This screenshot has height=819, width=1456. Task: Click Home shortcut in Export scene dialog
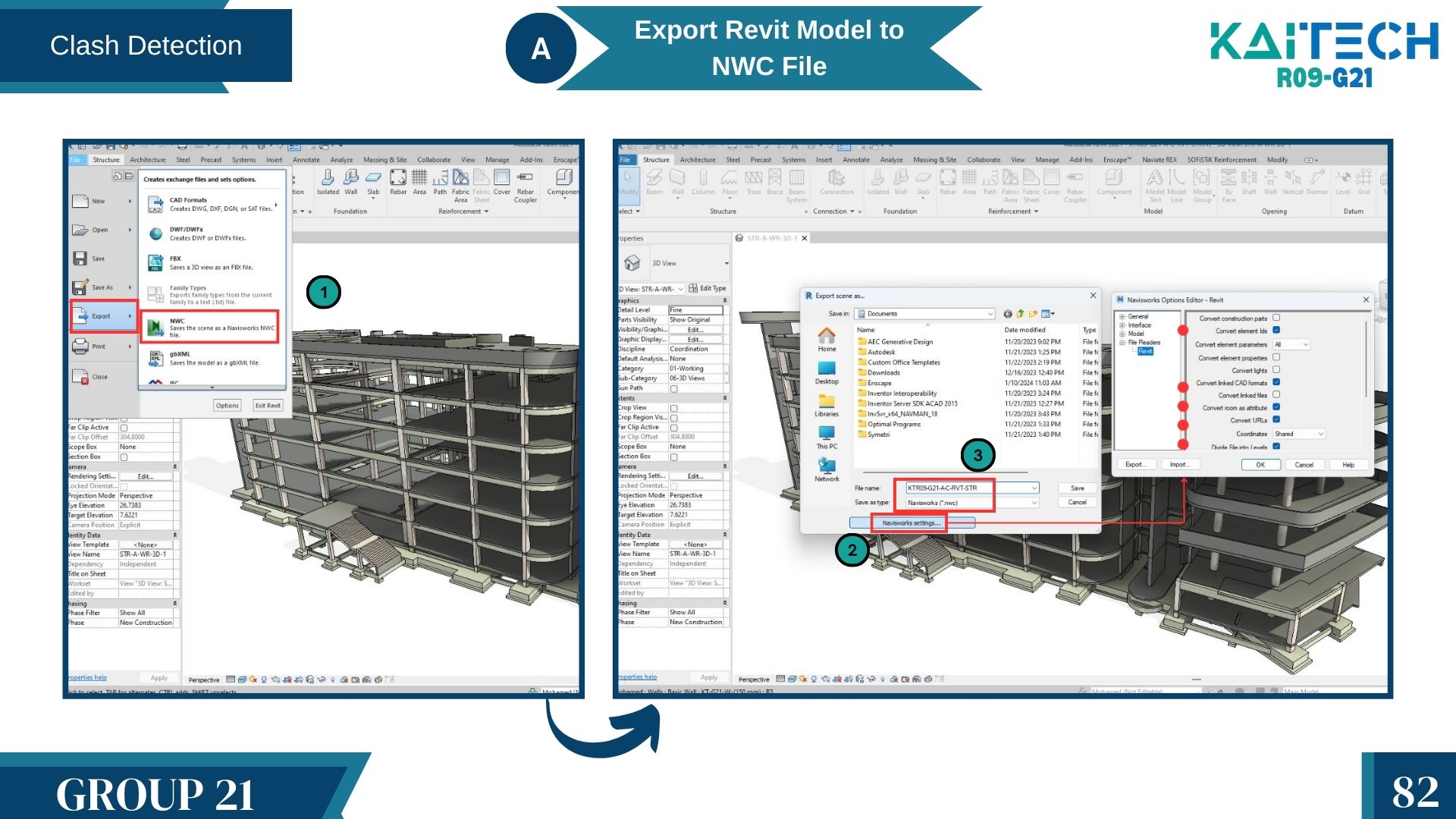pos(827,339)
